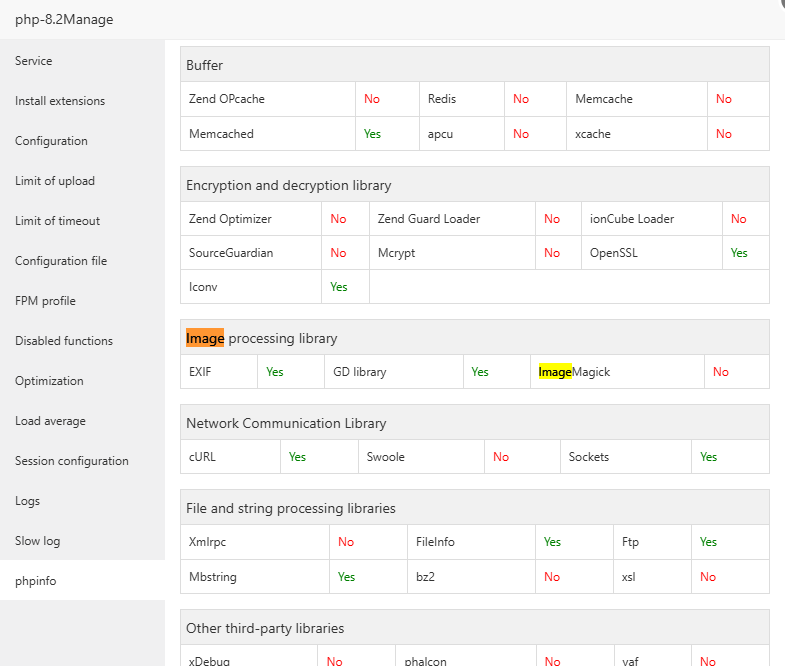Open Session configuration in sidebar
The height and width of the screenshot is (666, 785).
click(x=72, y=461)
